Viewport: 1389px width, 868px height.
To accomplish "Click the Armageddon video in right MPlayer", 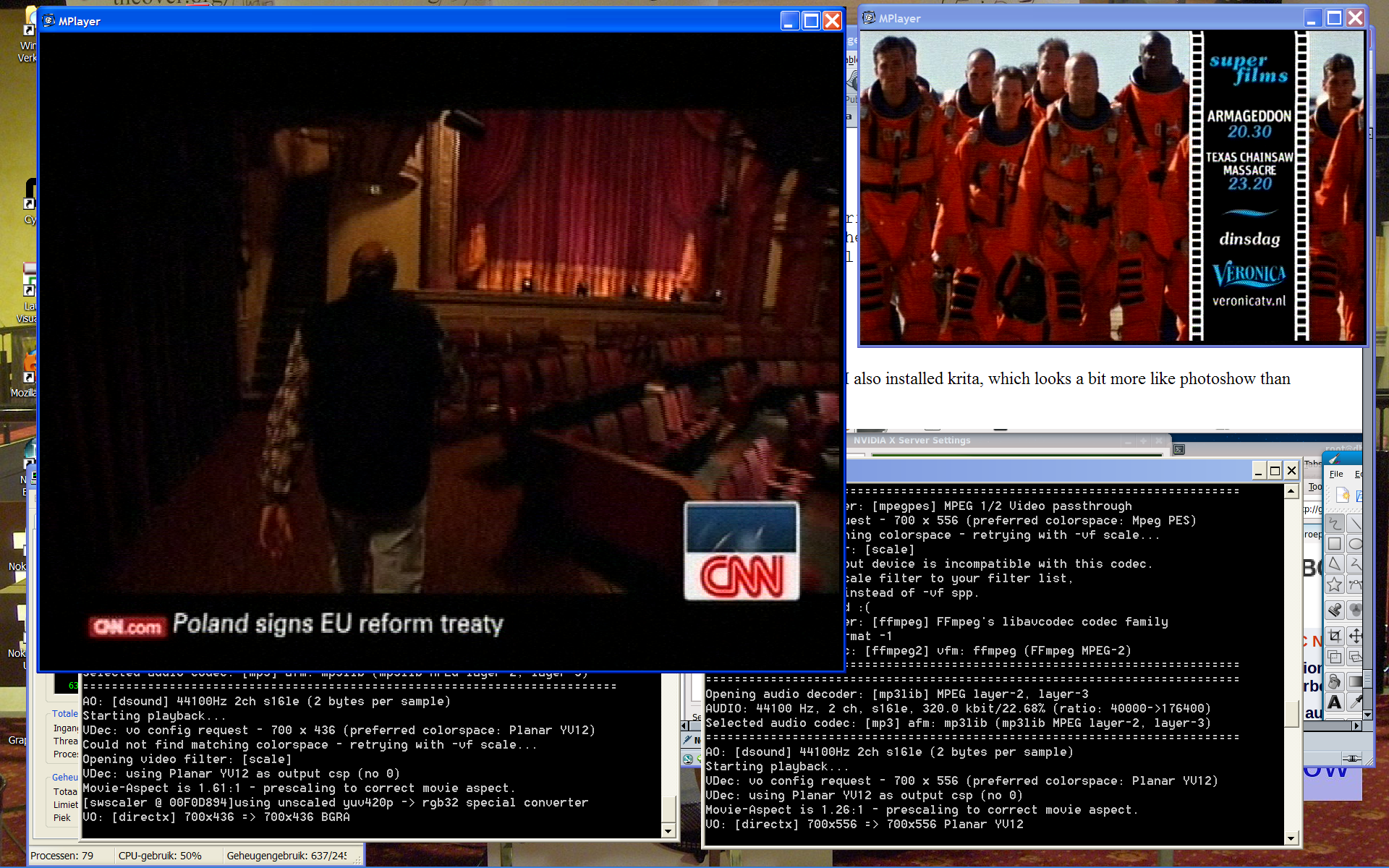I will tap(1112, 186).
